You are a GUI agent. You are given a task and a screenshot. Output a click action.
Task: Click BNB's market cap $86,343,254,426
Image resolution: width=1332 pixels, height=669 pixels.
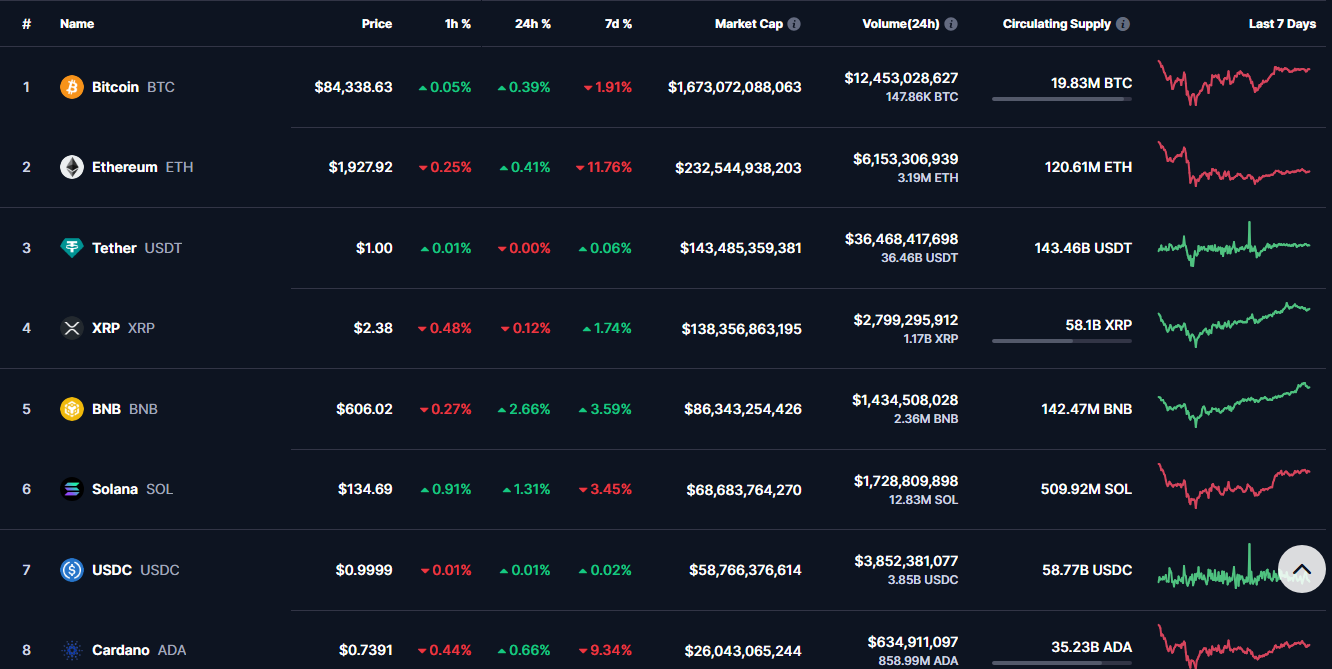coord(743,409)
